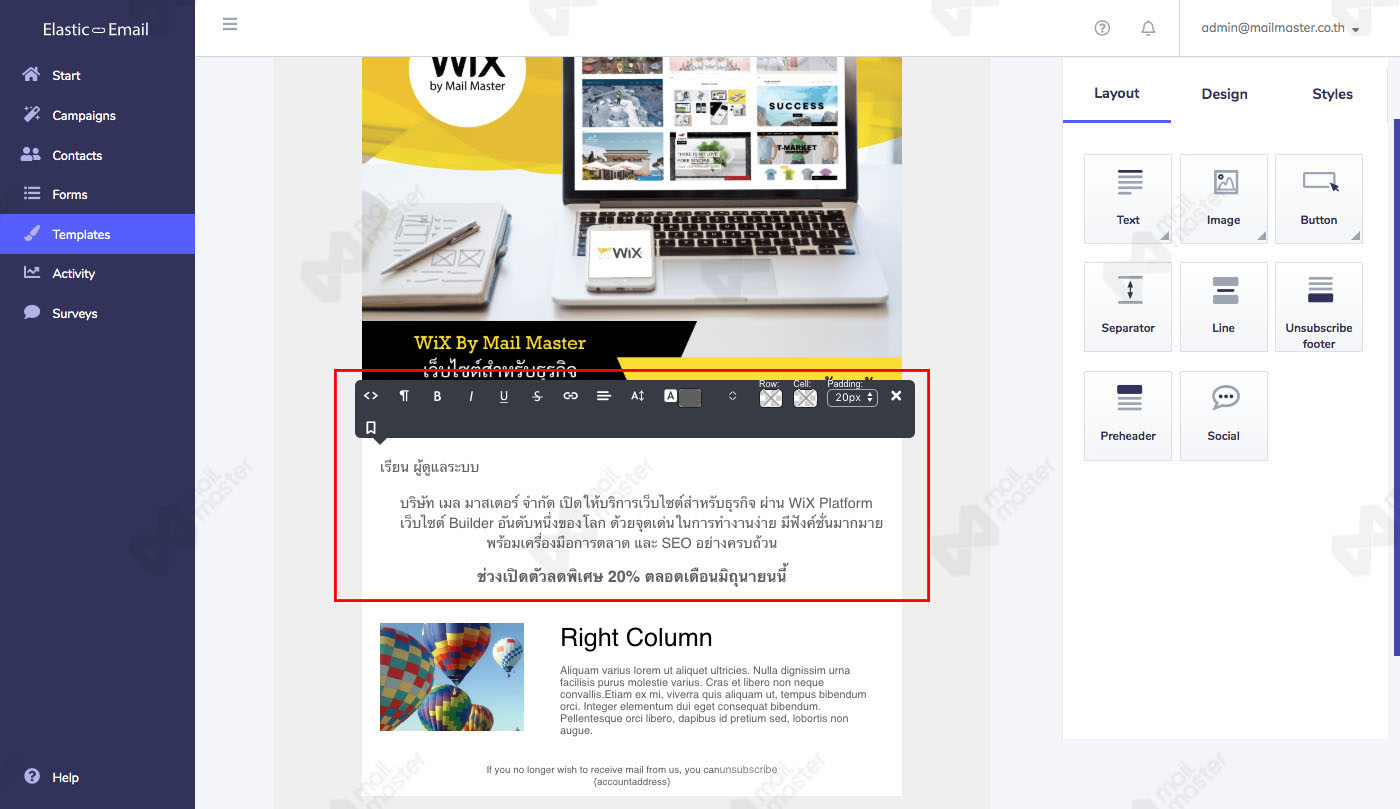
Task: Open the font size tool
Action: click(637, 396)
